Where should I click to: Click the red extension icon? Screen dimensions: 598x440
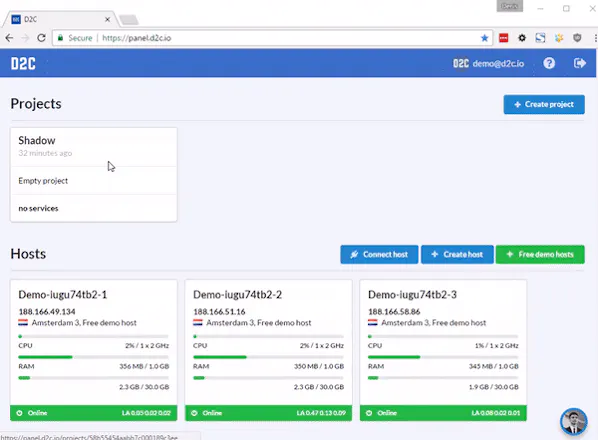503,38
